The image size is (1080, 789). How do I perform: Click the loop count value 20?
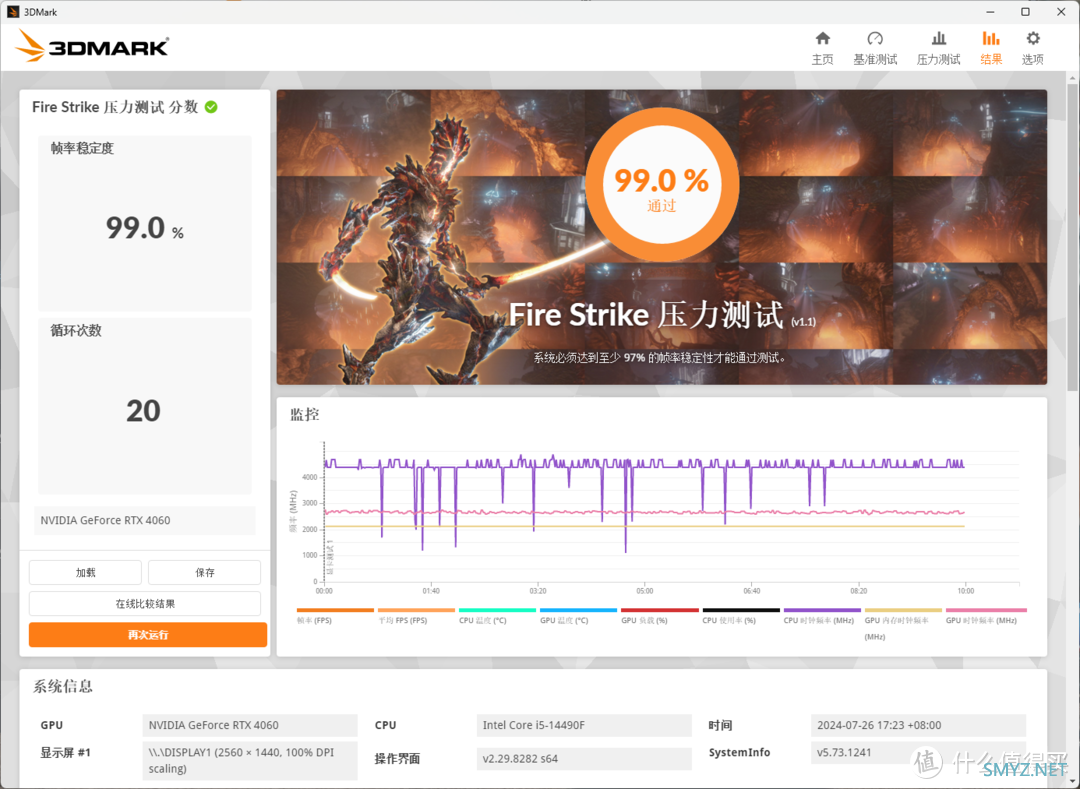coord(143,411)
